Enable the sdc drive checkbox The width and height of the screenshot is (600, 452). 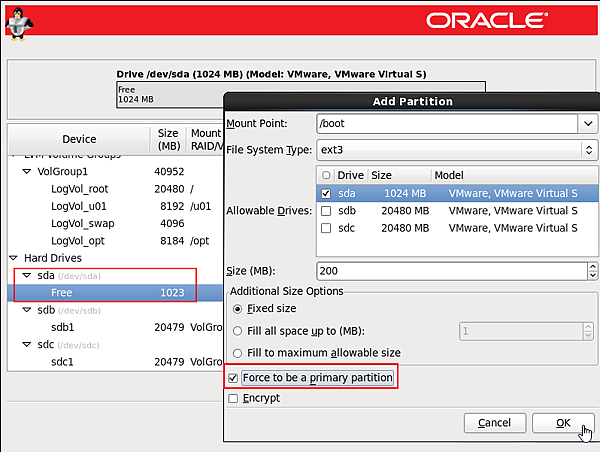[x=326, y=228]
